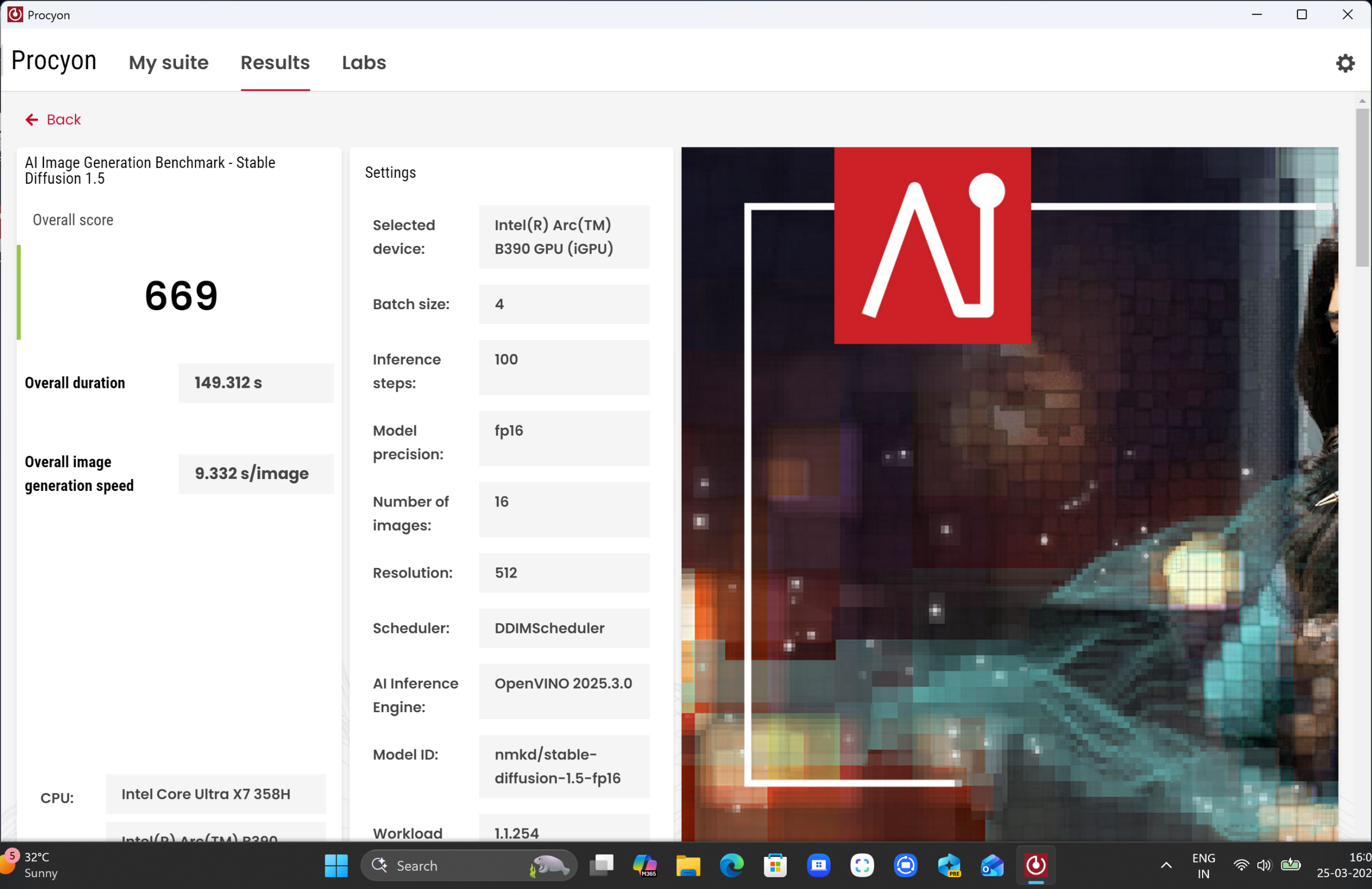Open Outlook from the taskbar

click(x=992, y=865)
